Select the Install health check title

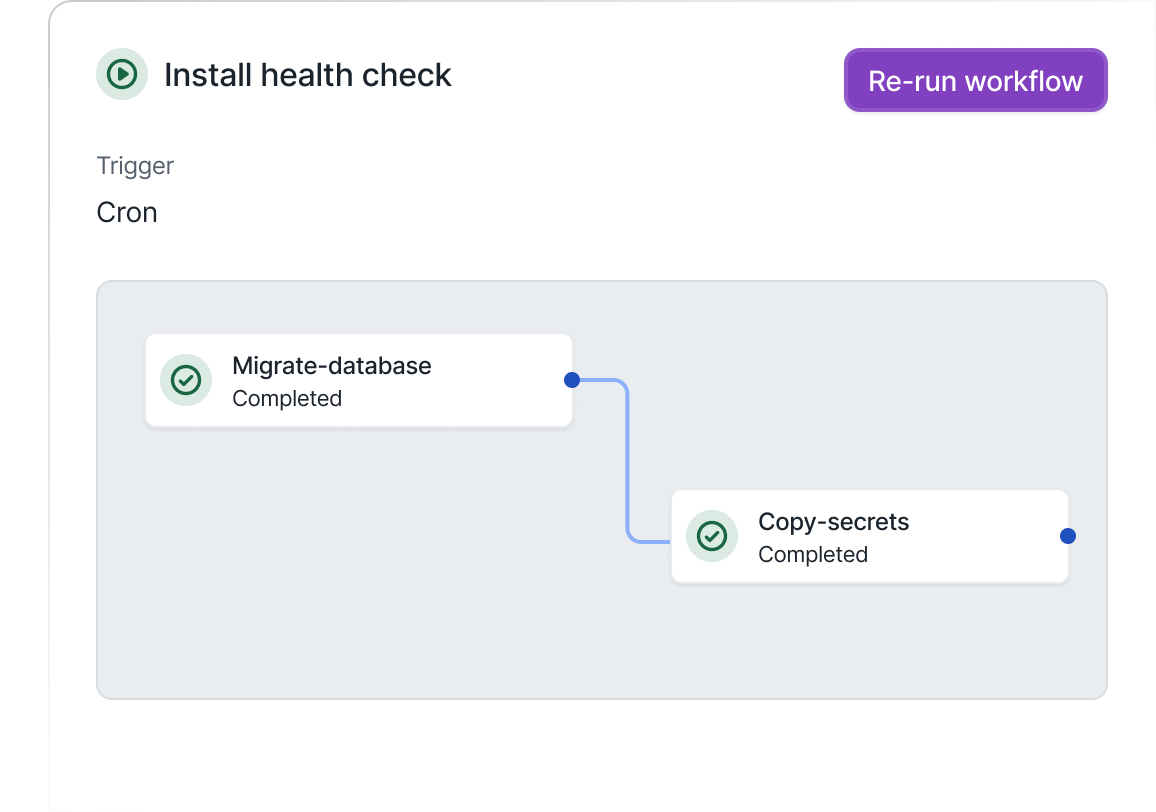click(307, 75)
